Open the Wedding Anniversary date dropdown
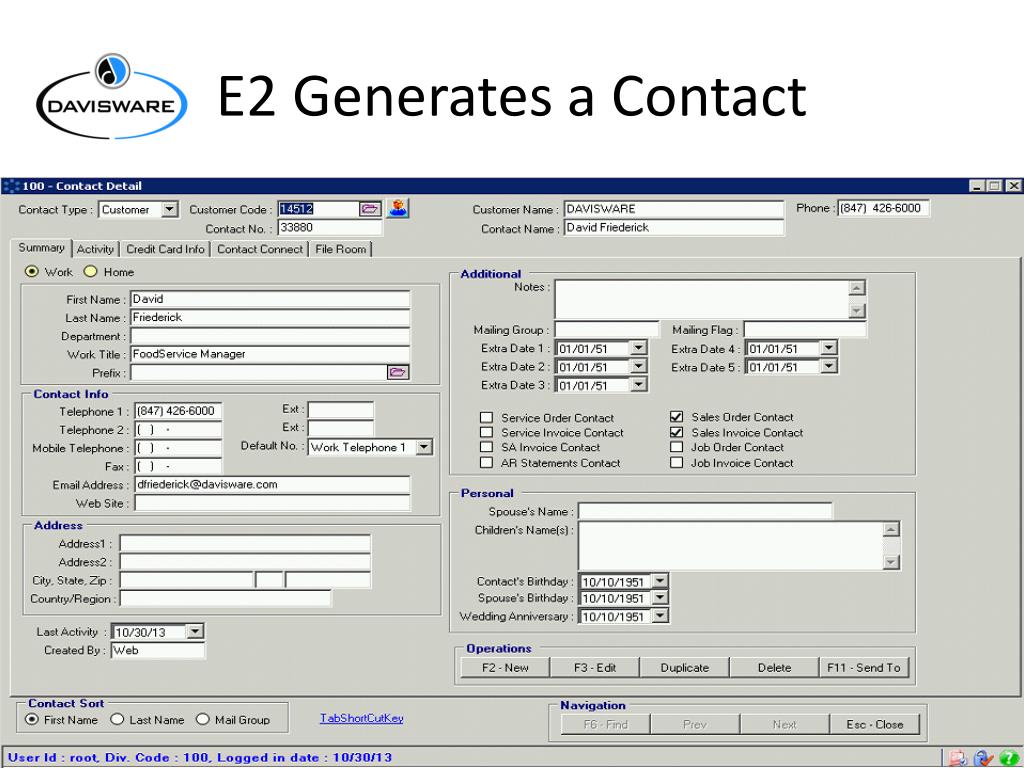 tap(660, 616)
